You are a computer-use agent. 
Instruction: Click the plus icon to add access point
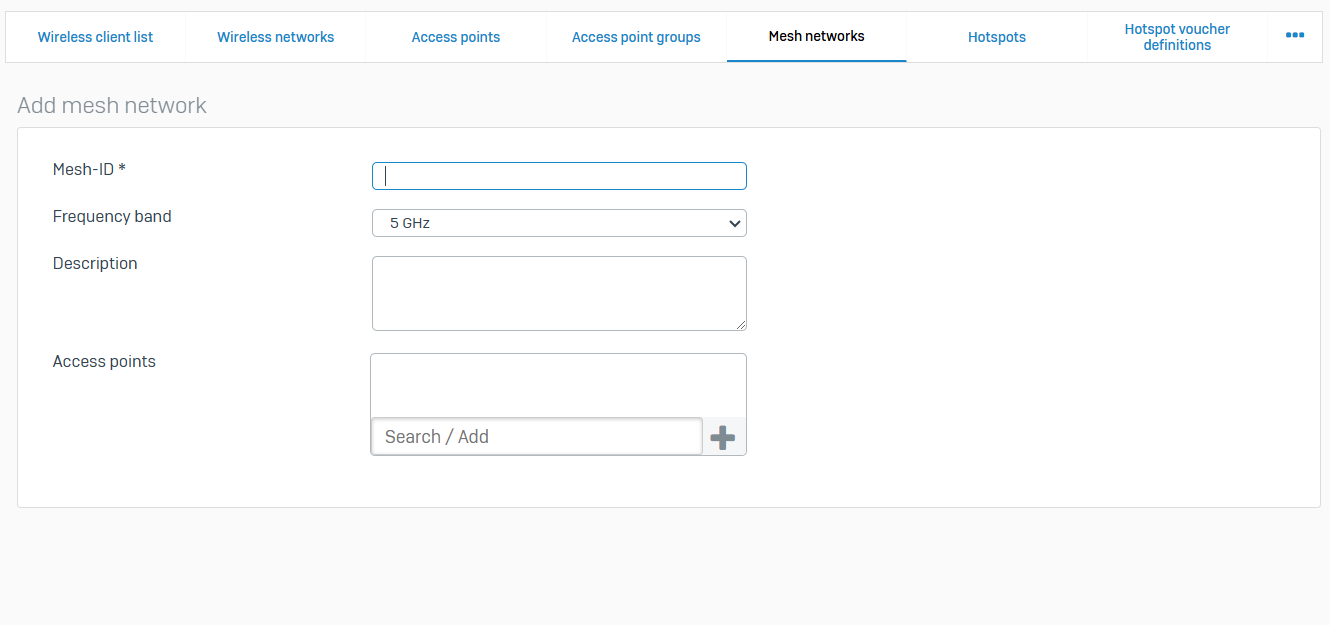click(722, 437)
